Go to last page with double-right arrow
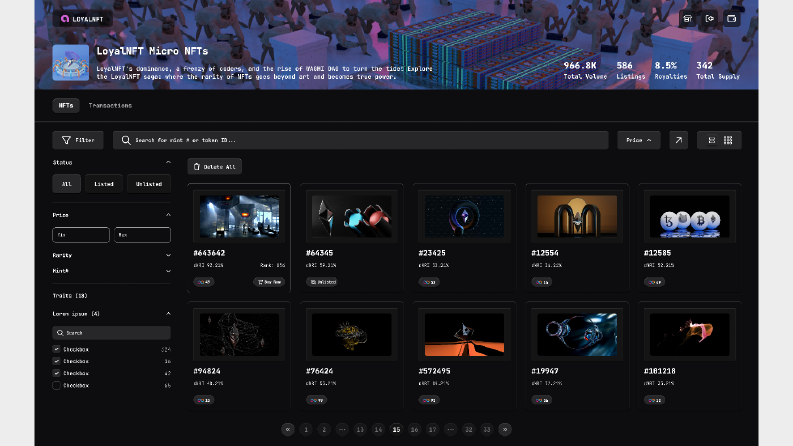793x446 pixels. (x=505, y=429)
